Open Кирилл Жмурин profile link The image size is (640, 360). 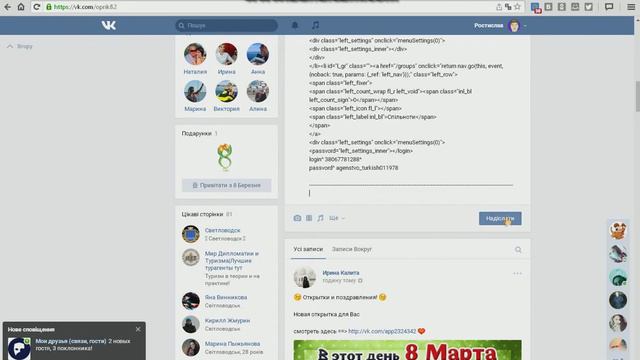click(227, 320)
